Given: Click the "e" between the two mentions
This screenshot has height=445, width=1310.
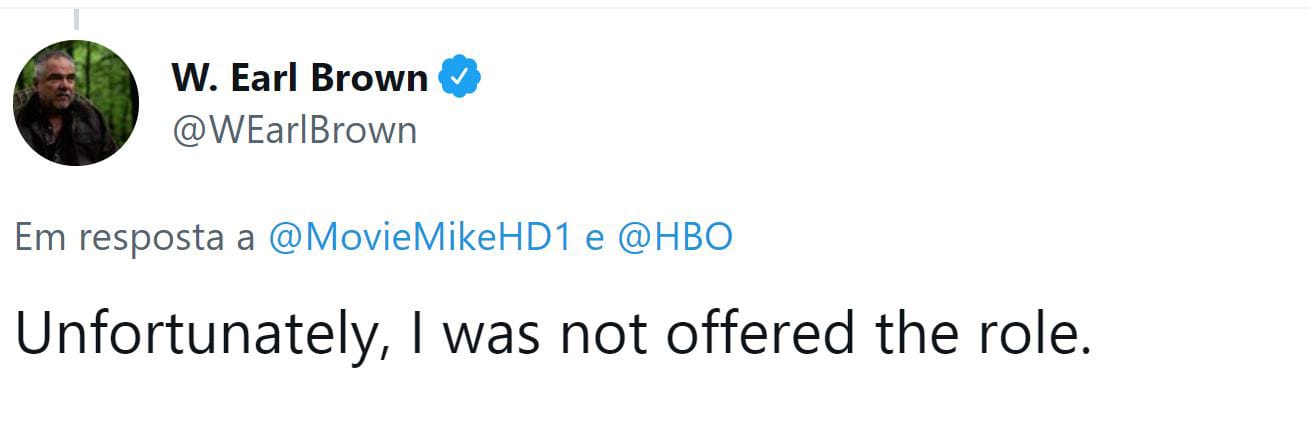Looking at the screenshot, I should click(595, 240).
